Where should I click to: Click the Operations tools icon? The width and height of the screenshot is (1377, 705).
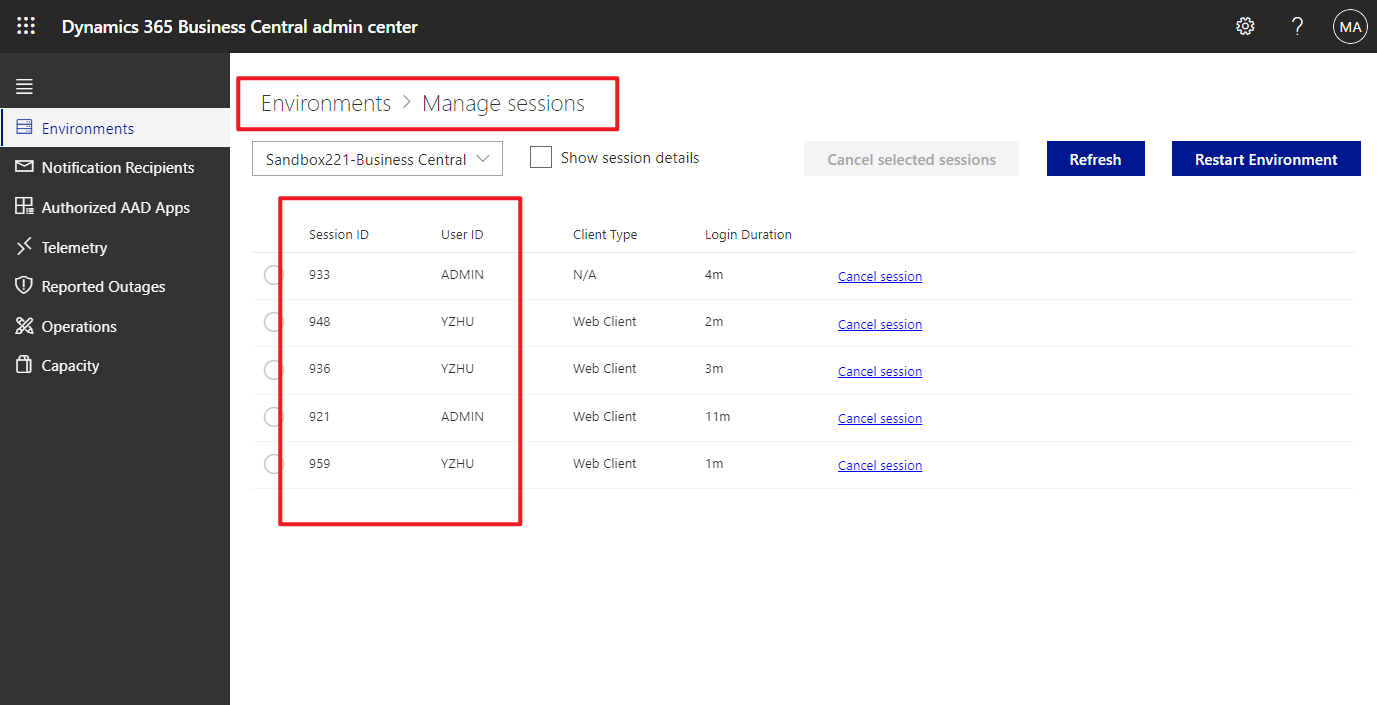point(24,326)
